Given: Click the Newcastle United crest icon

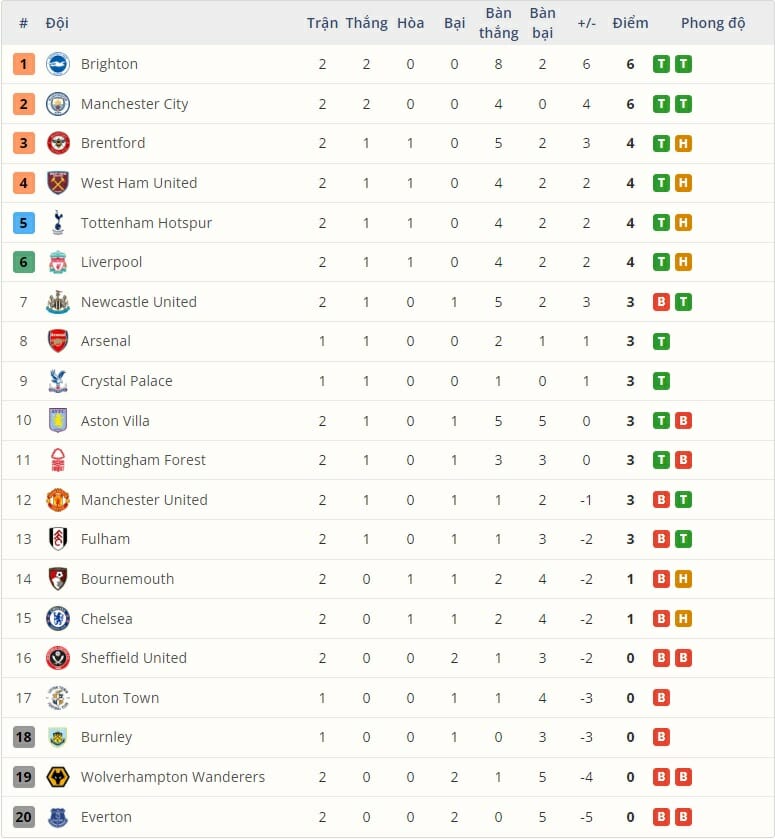Looking at the screenshot, I should coord(58,302).
